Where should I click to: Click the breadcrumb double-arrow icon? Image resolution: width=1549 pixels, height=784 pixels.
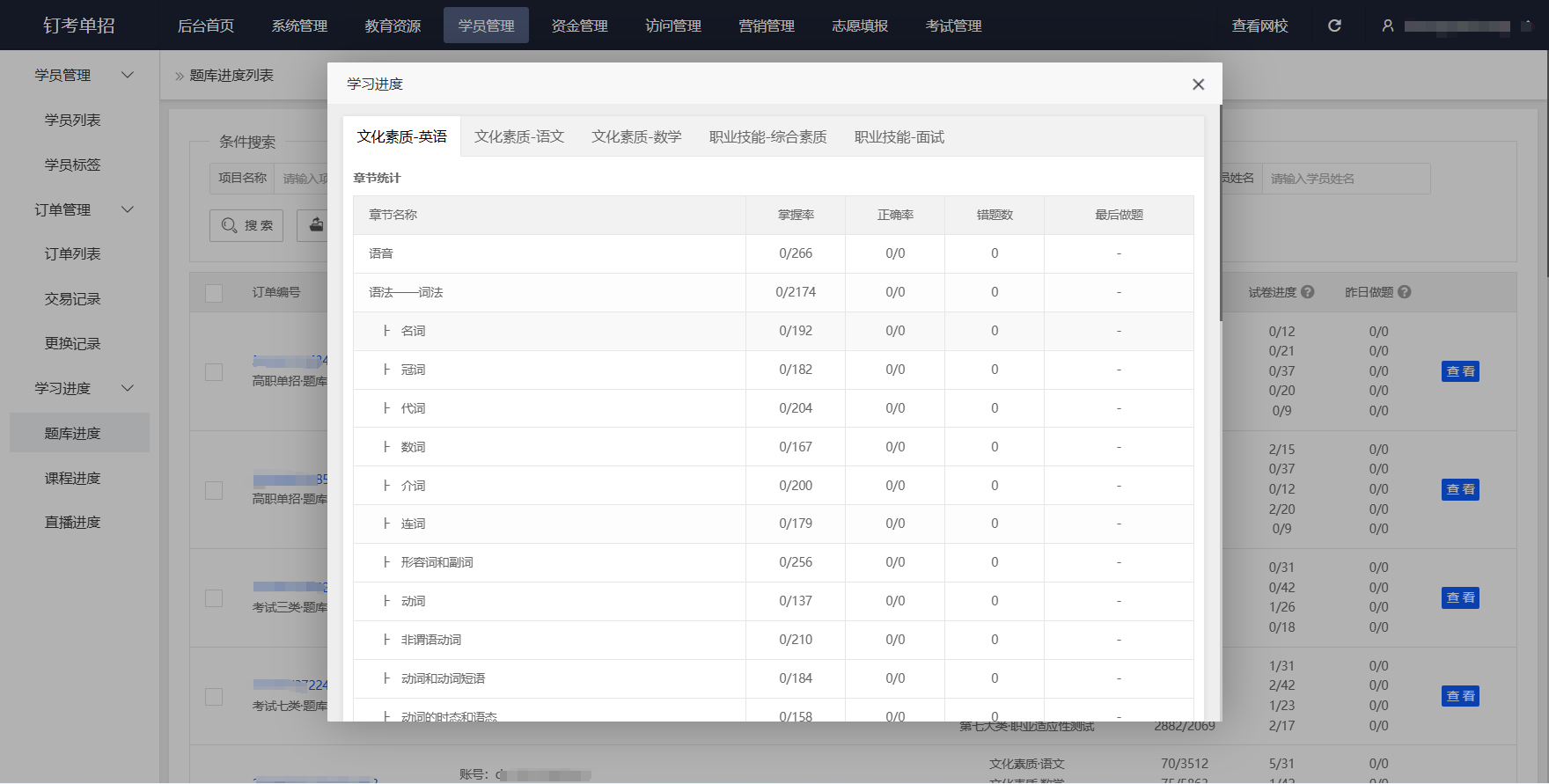(x=180, y=77)
